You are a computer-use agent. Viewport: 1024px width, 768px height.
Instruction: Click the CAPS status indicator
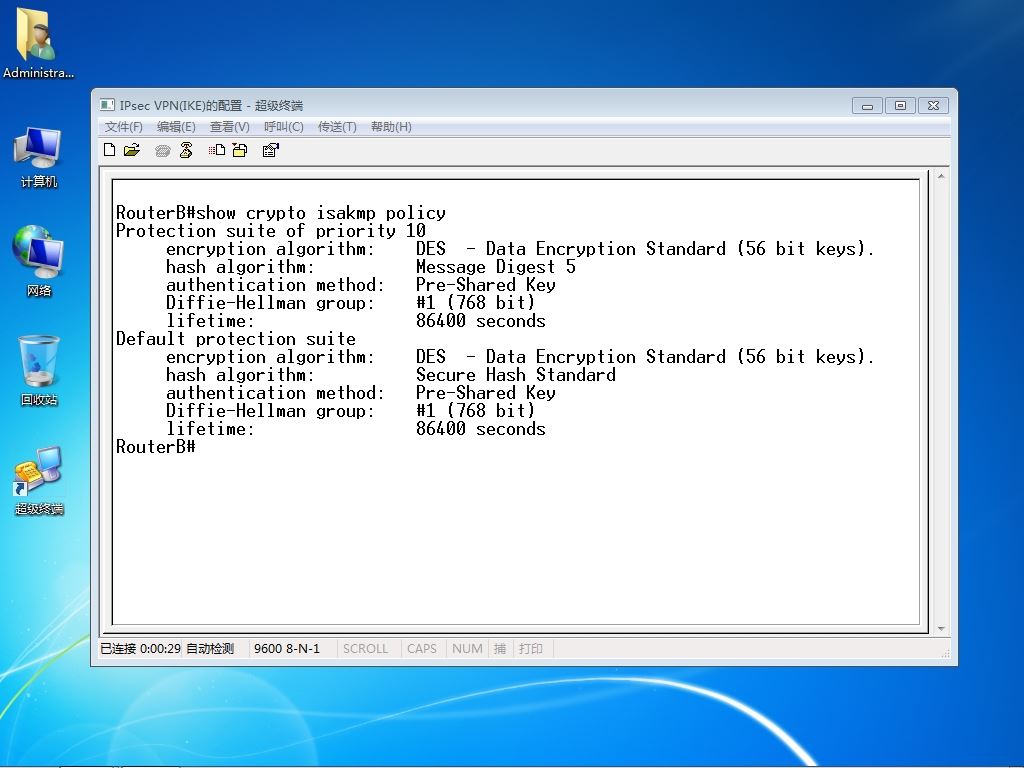(x=422, y=648)
